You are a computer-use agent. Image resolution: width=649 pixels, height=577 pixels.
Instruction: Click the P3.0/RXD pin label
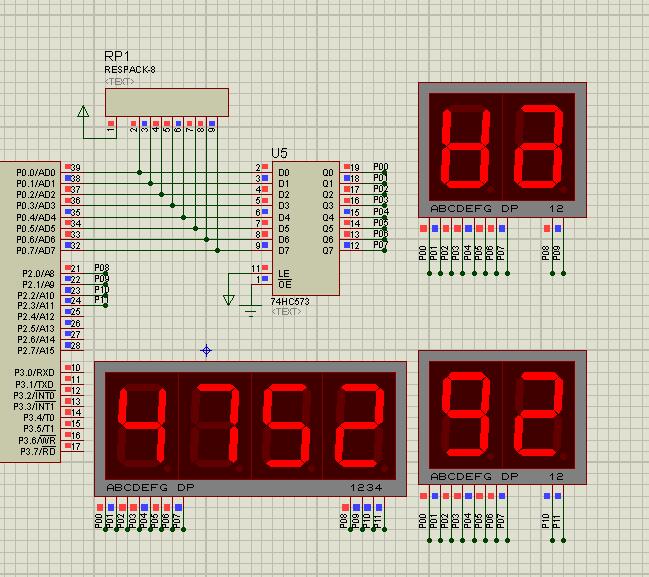click(34, 373)
